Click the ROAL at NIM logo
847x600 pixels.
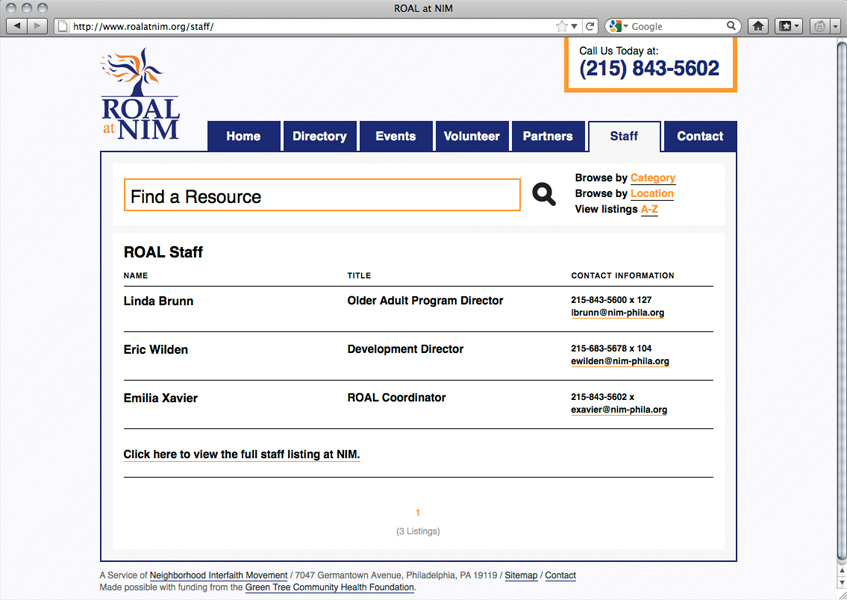point(140,95)
